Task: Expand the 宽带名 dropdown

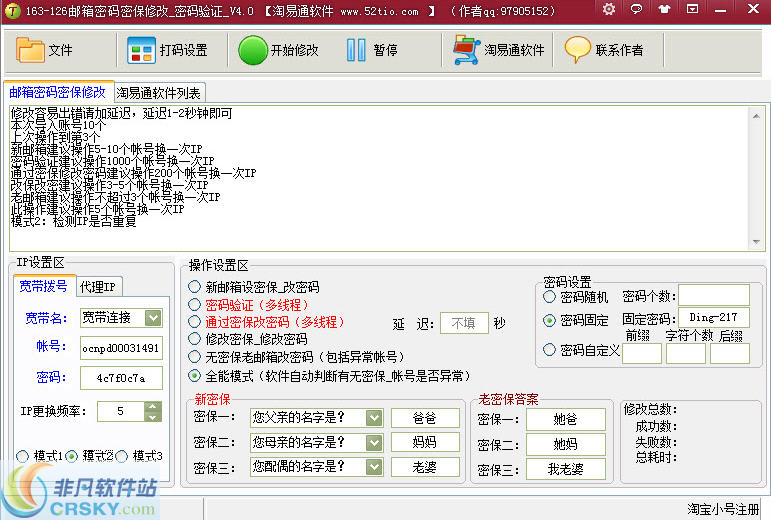Action: [x=153, y=318]
